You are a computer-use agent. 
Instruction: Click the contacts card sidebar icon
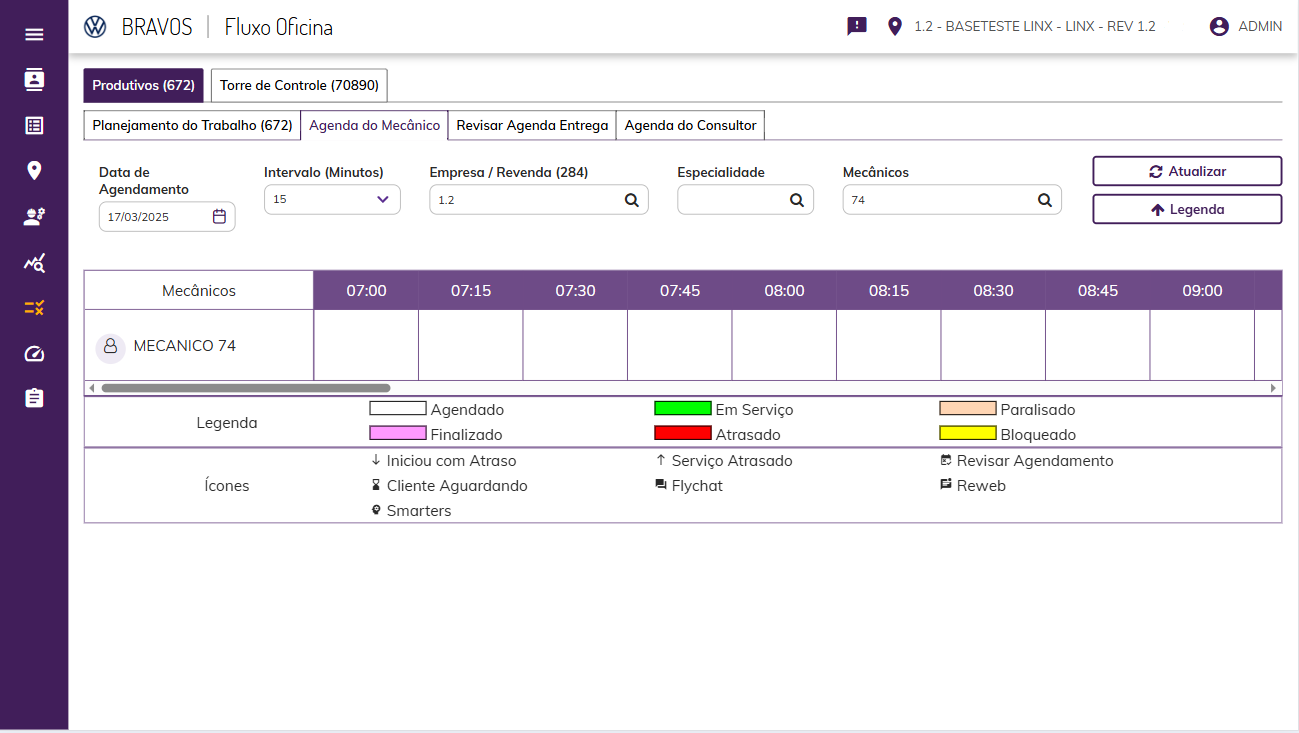34,80
